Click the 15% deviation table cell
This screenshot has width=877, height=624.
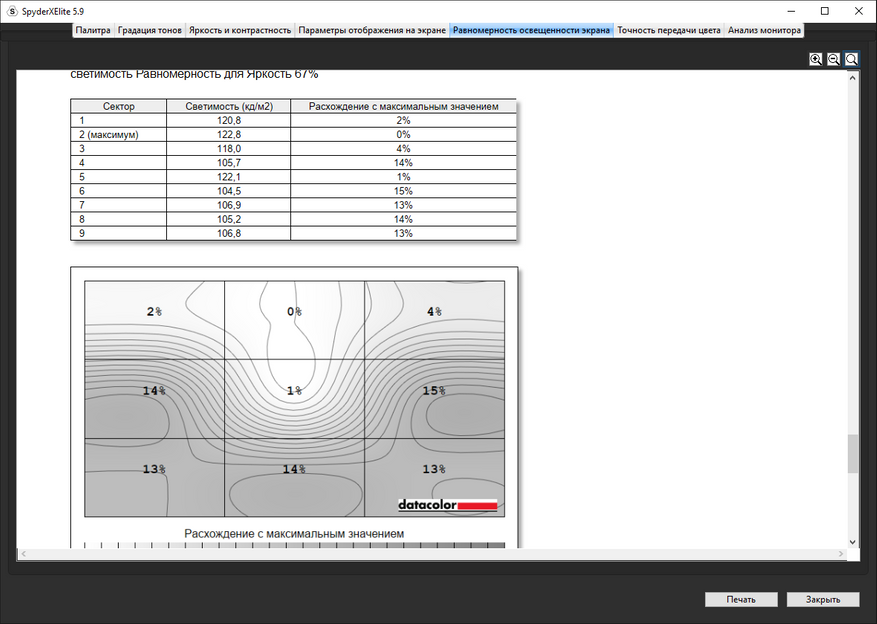point(403,191)
